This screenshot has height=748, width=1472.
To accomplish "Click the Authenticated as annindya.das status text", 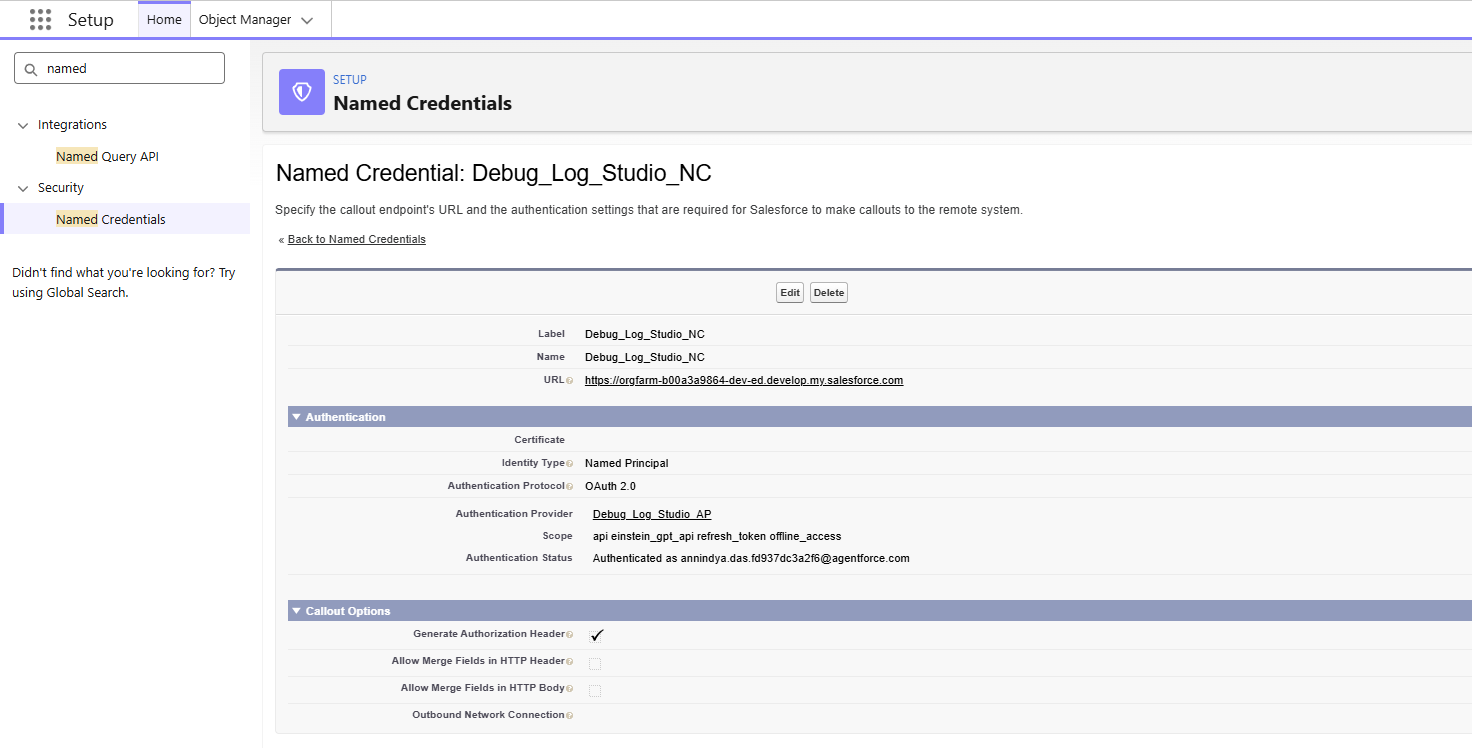I will point(751,559).
